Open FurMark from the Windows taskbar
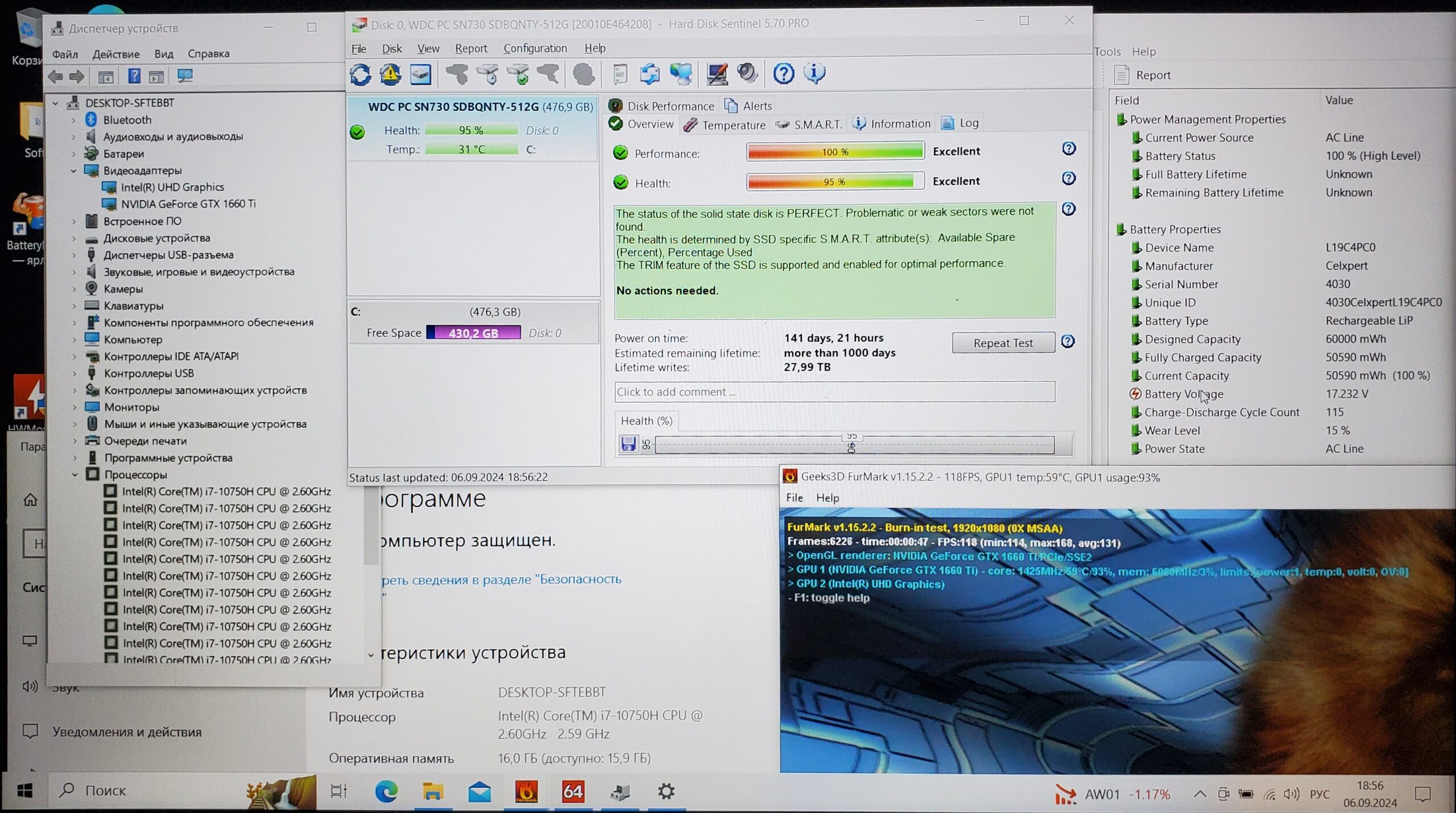1456x813 pixels. [x=526, y=791]
